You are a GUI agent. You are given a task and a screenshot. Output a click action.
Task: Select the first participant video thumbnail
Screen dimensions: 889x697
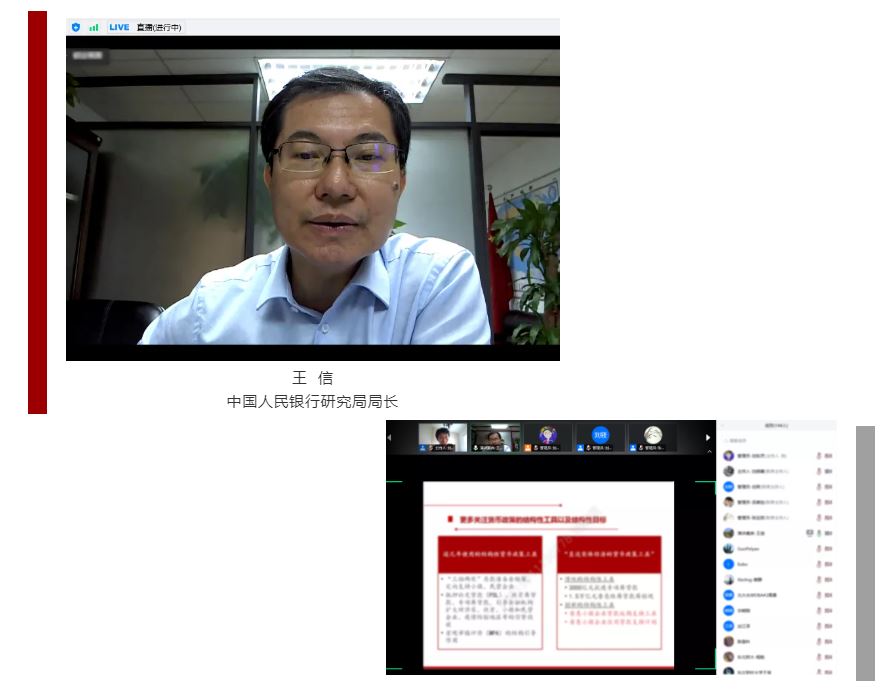(443, 437)
